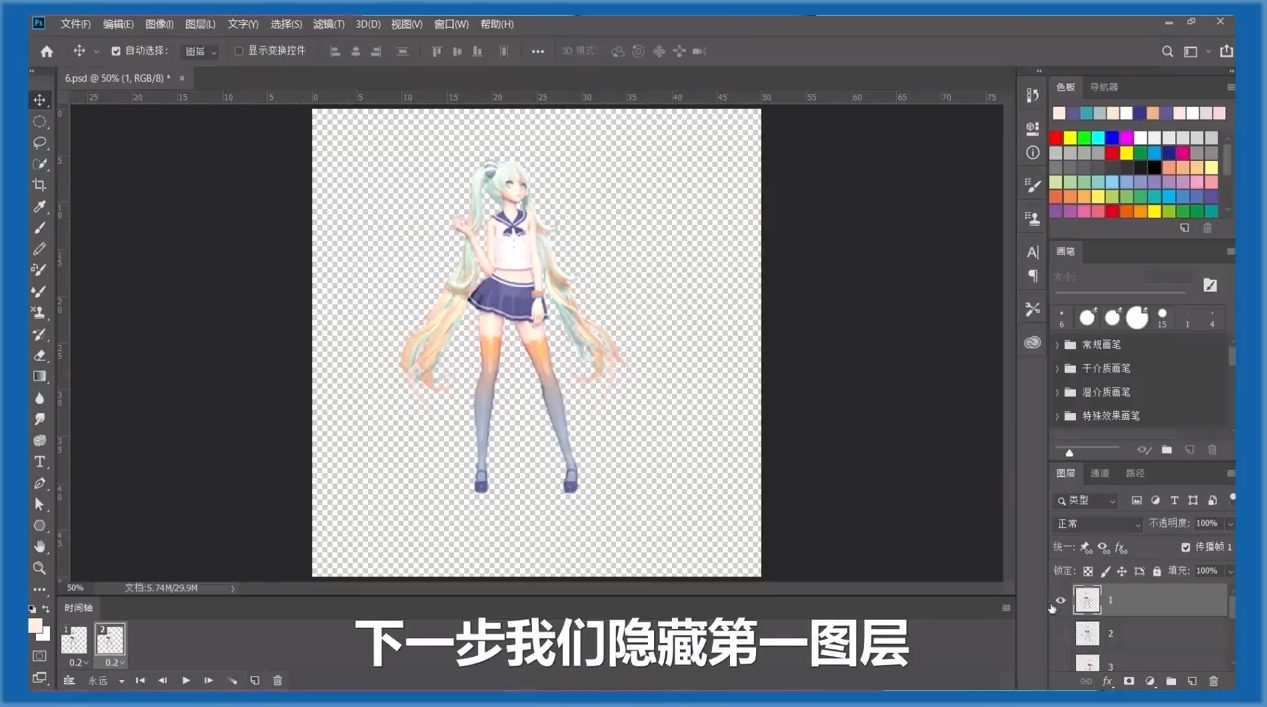The image size is (1267, 707).
Task: Open the 类型 layer filter dropdown
Action: coord(1086,500)
